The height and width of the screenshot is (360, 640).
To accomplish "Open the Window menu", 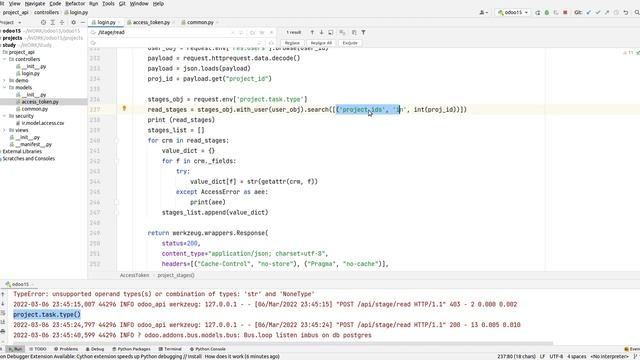I will coord(139,4).
